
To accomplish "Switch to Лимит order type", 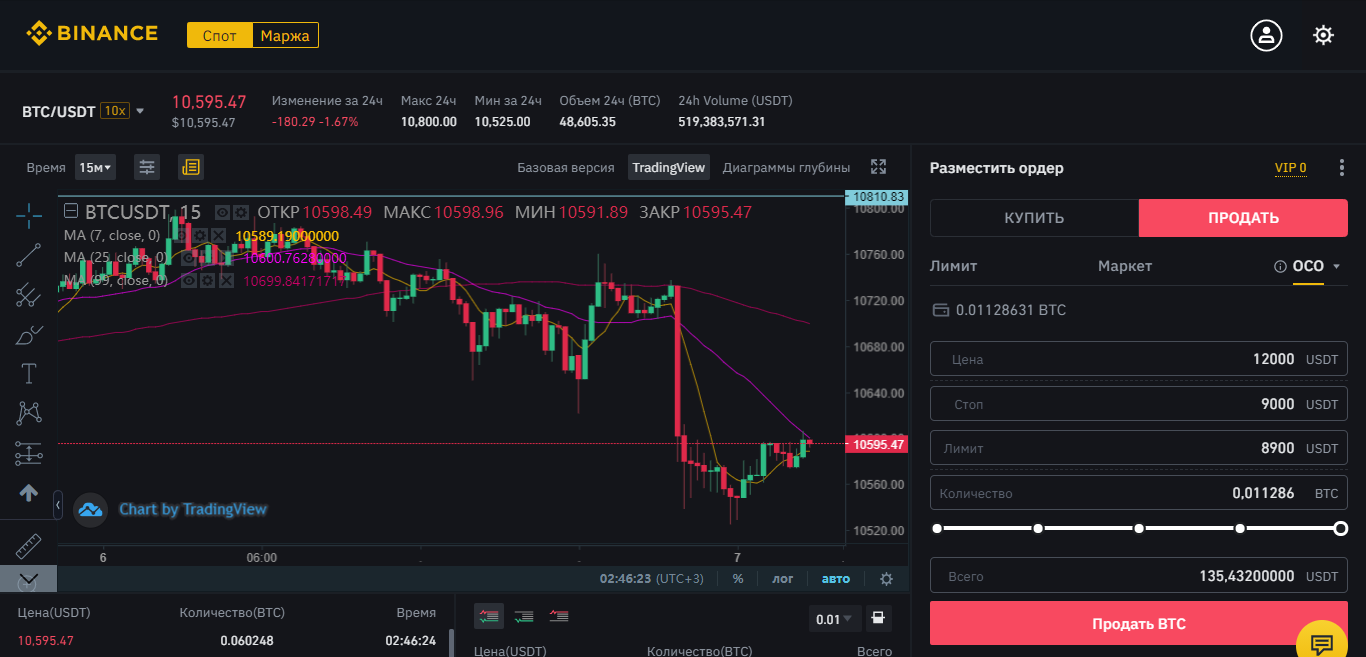I will click(953, 266).
